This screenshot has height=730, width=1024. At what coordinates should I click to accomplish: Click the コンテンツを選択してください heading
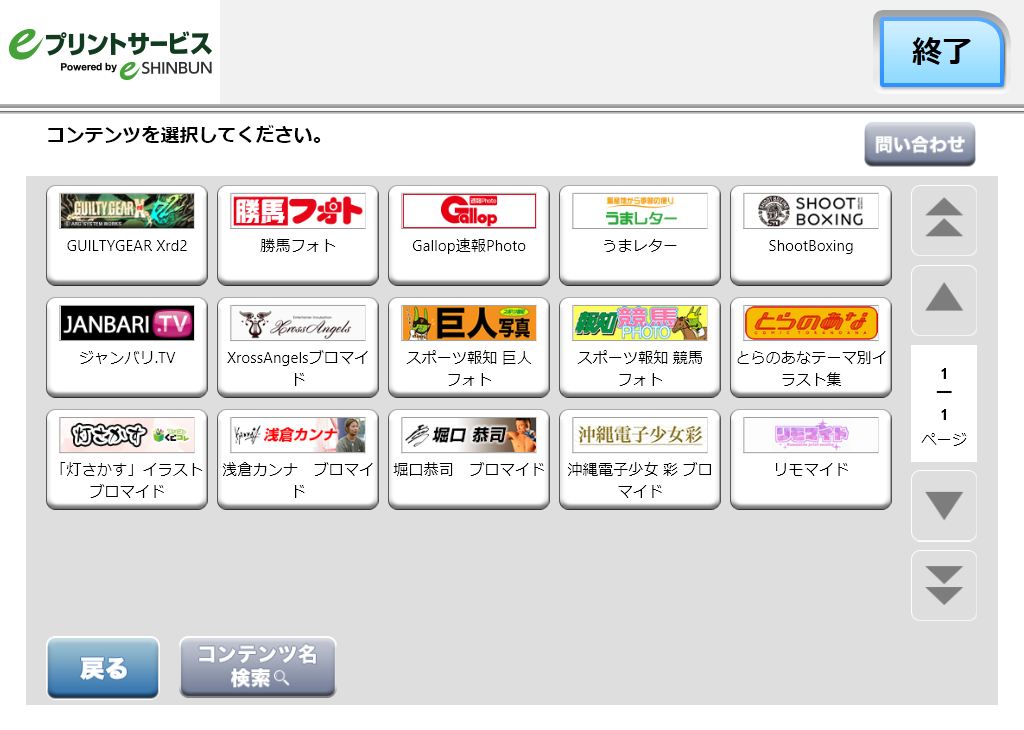185,135
